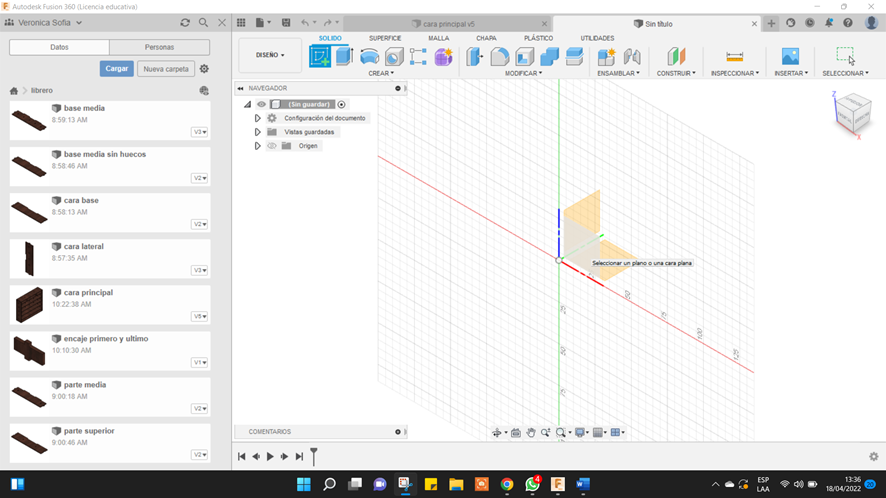Switch to the SUPERFICIE tab
Viewport: 886px width, 498px height.
[x=385, y=38]
